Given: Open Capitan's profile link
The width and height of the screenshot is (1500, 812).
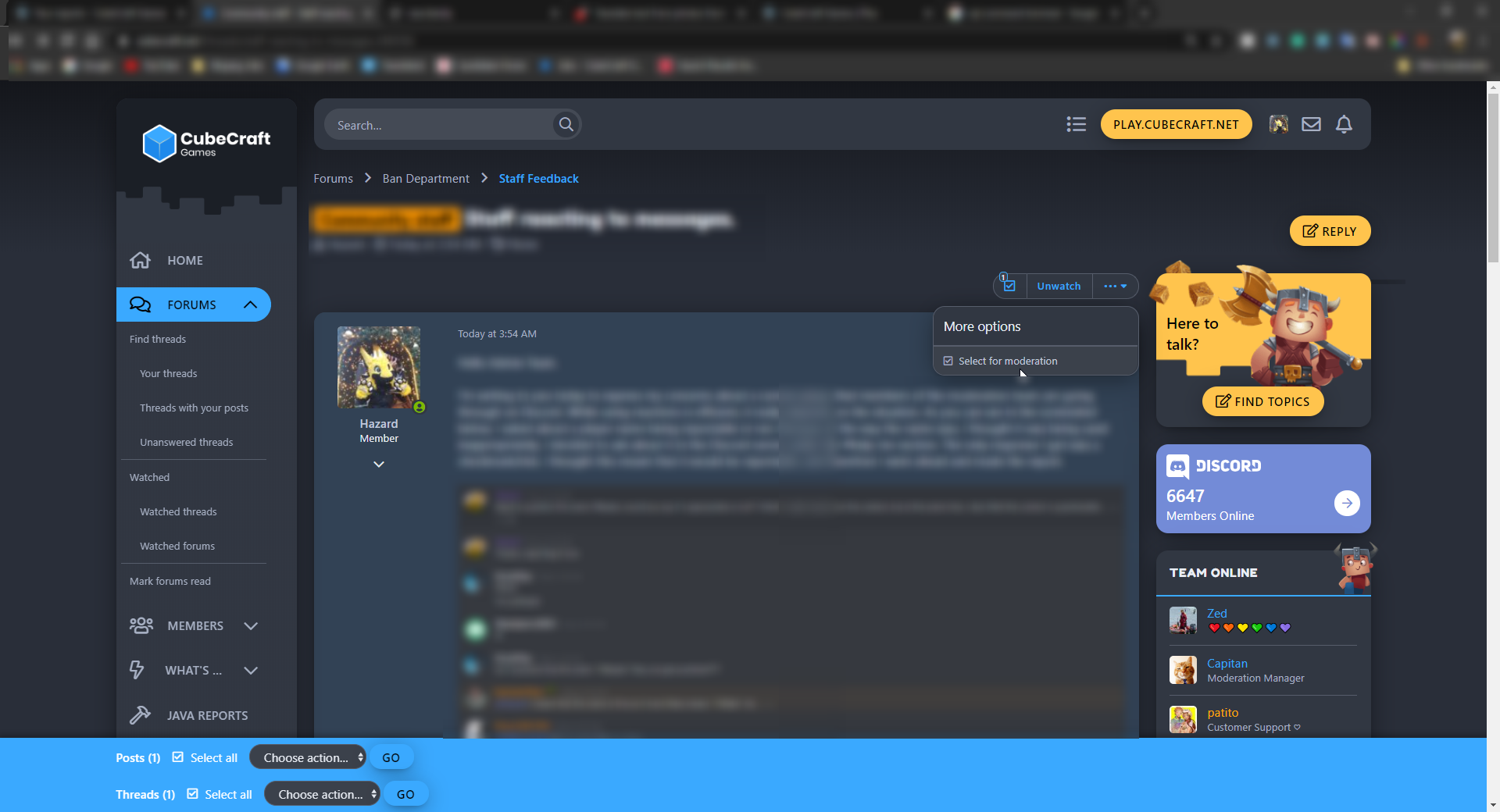Looking at the screenshot, I should [x=1227, y=663].
